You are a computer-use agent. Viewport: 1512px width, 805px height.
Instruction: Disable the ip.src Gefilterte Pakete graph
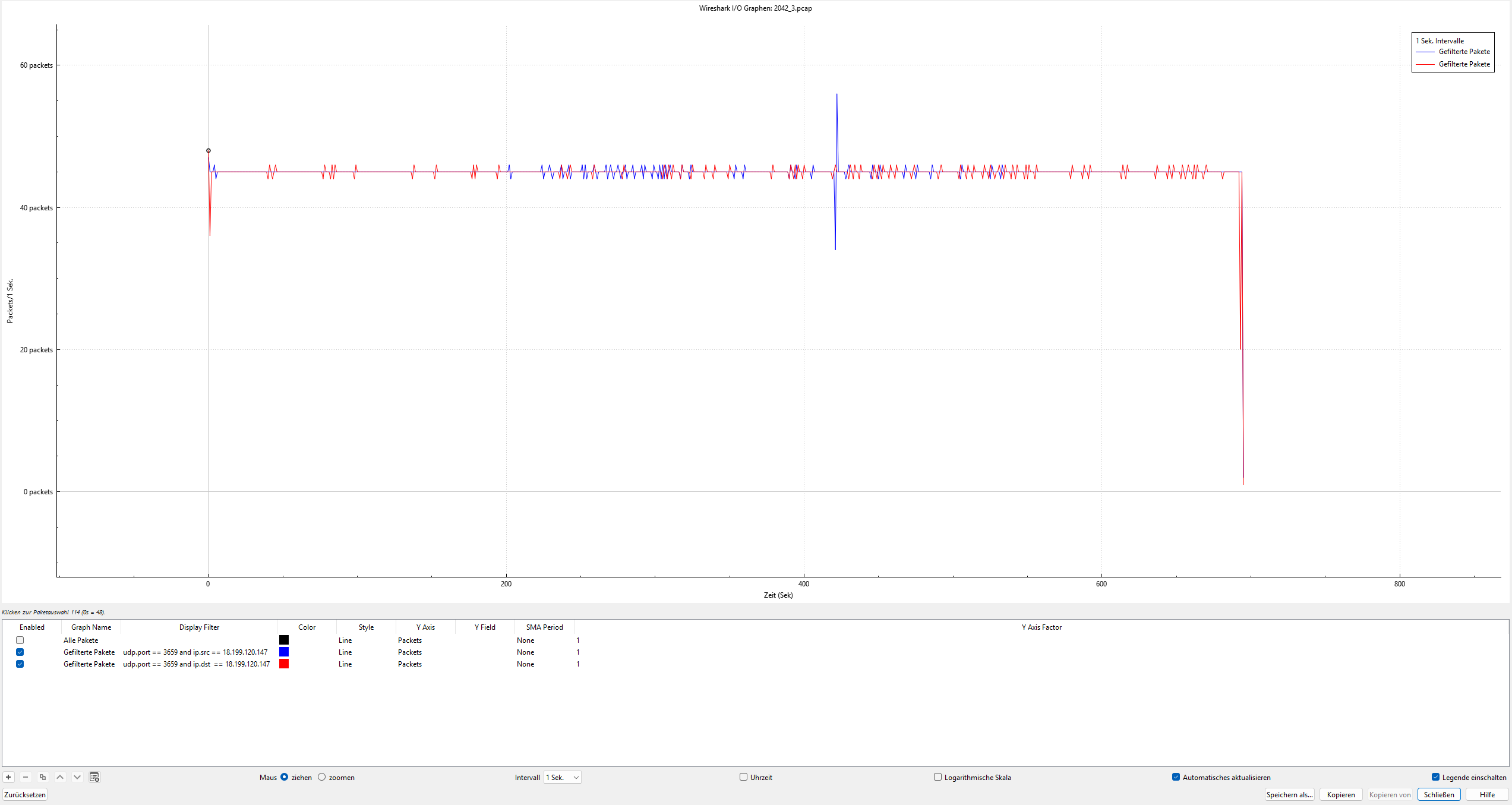(x=20, y=652)
